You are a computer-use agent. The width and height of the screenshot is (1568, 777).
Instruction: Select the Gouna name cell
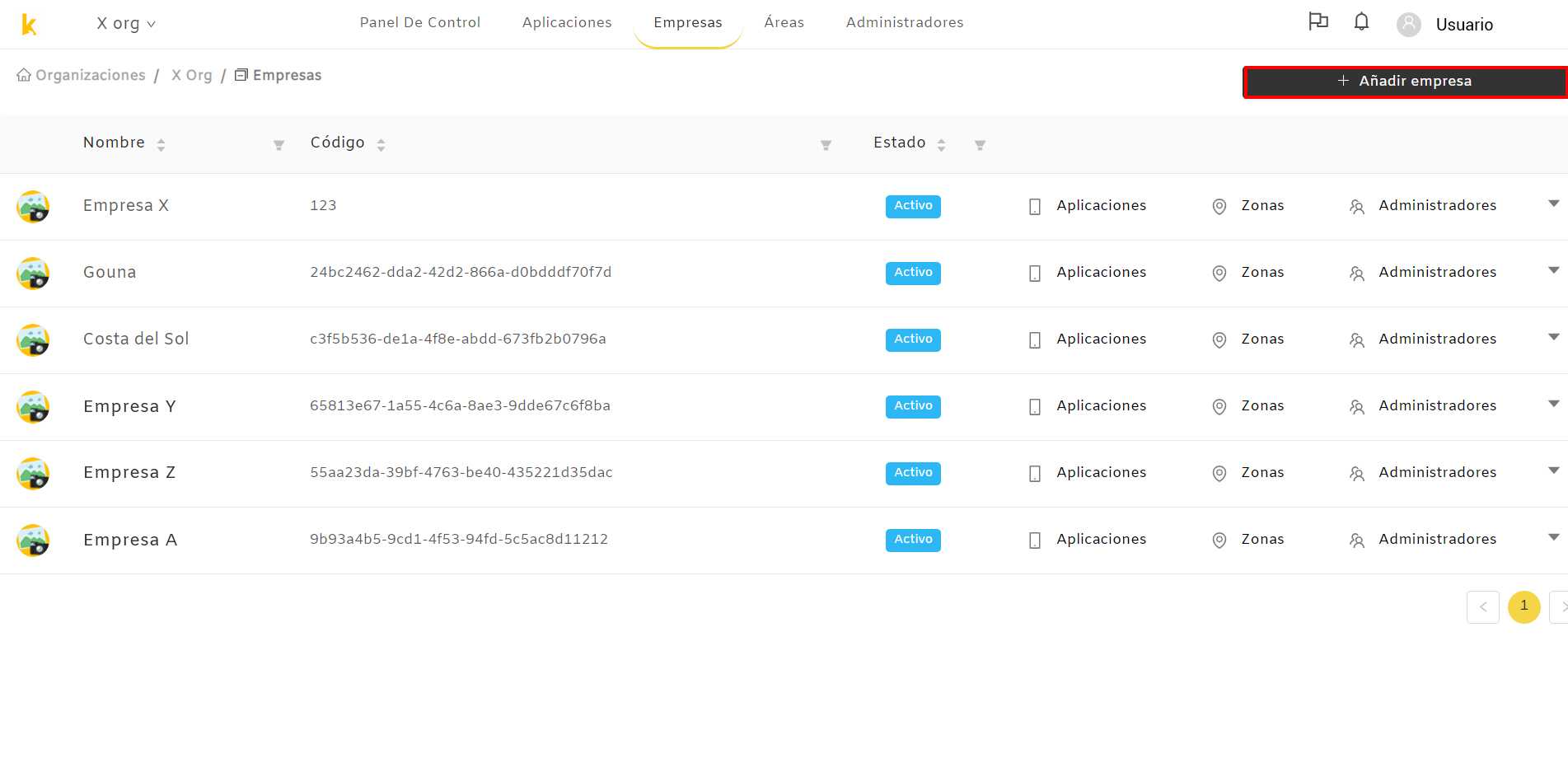[x=110, y=272]
